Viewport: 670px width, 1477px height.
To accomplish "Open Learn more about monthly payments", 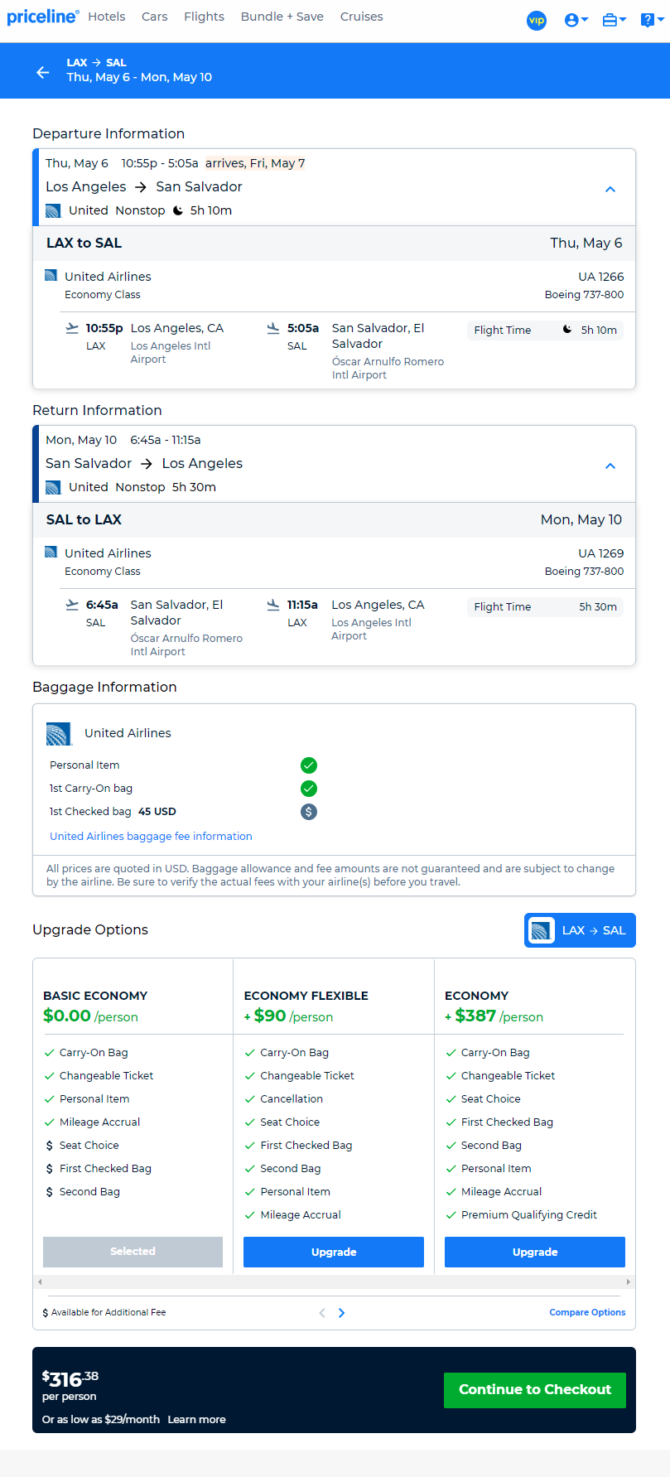I will coord(197,1419).
